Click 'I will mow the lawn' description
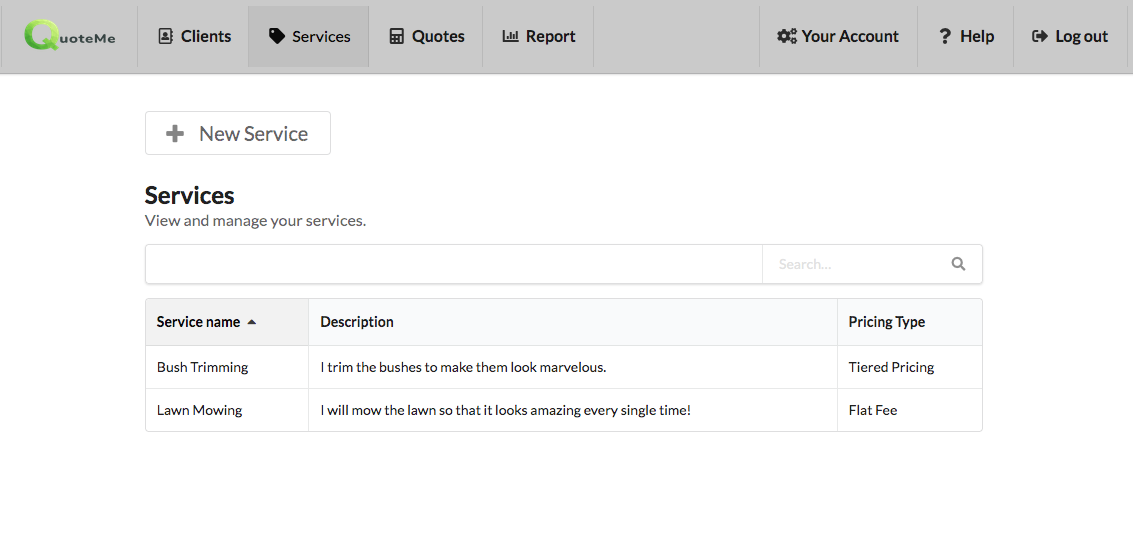 (x=505, y=410)
